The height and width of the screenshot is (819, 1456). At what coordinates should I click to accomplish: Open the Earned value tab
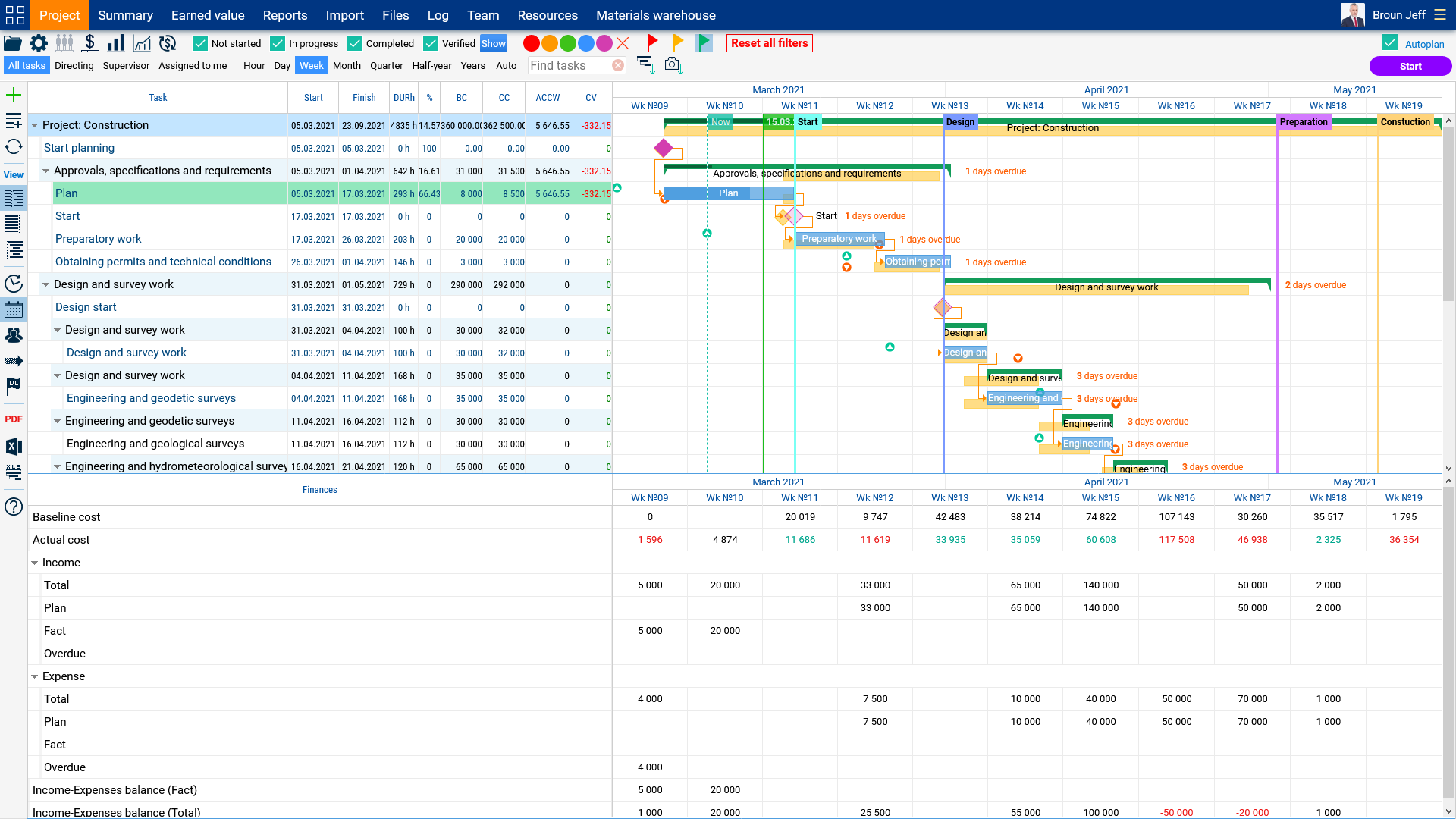click(208, 15)
